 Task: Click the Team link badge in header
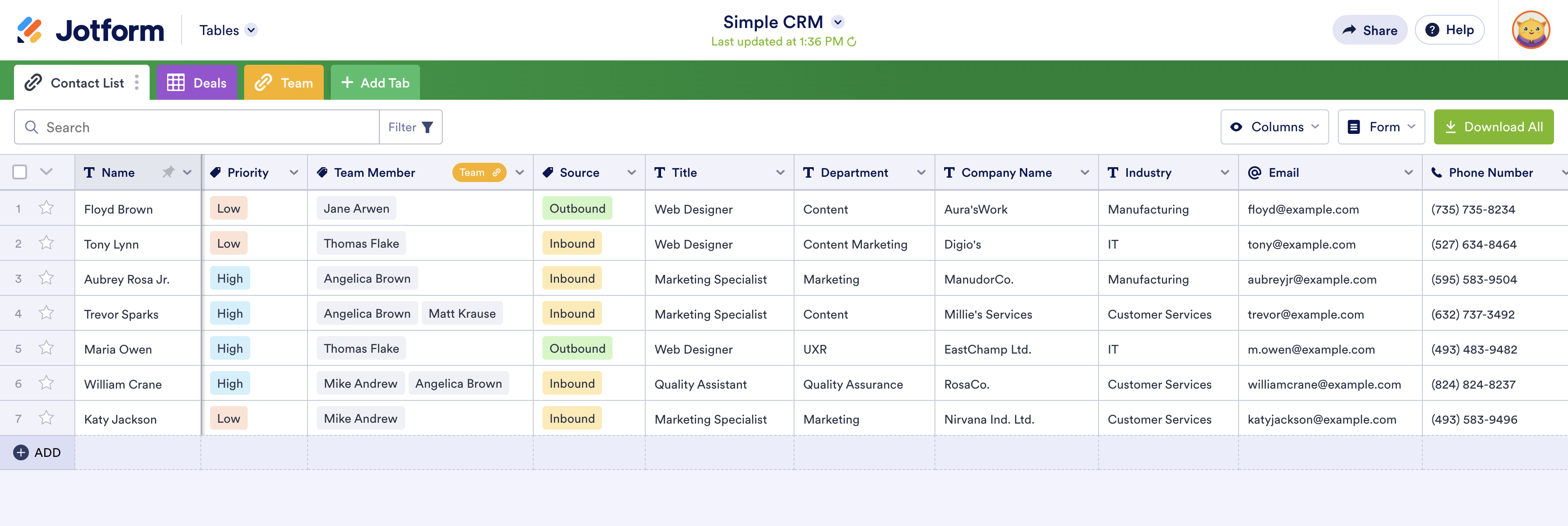479,172
